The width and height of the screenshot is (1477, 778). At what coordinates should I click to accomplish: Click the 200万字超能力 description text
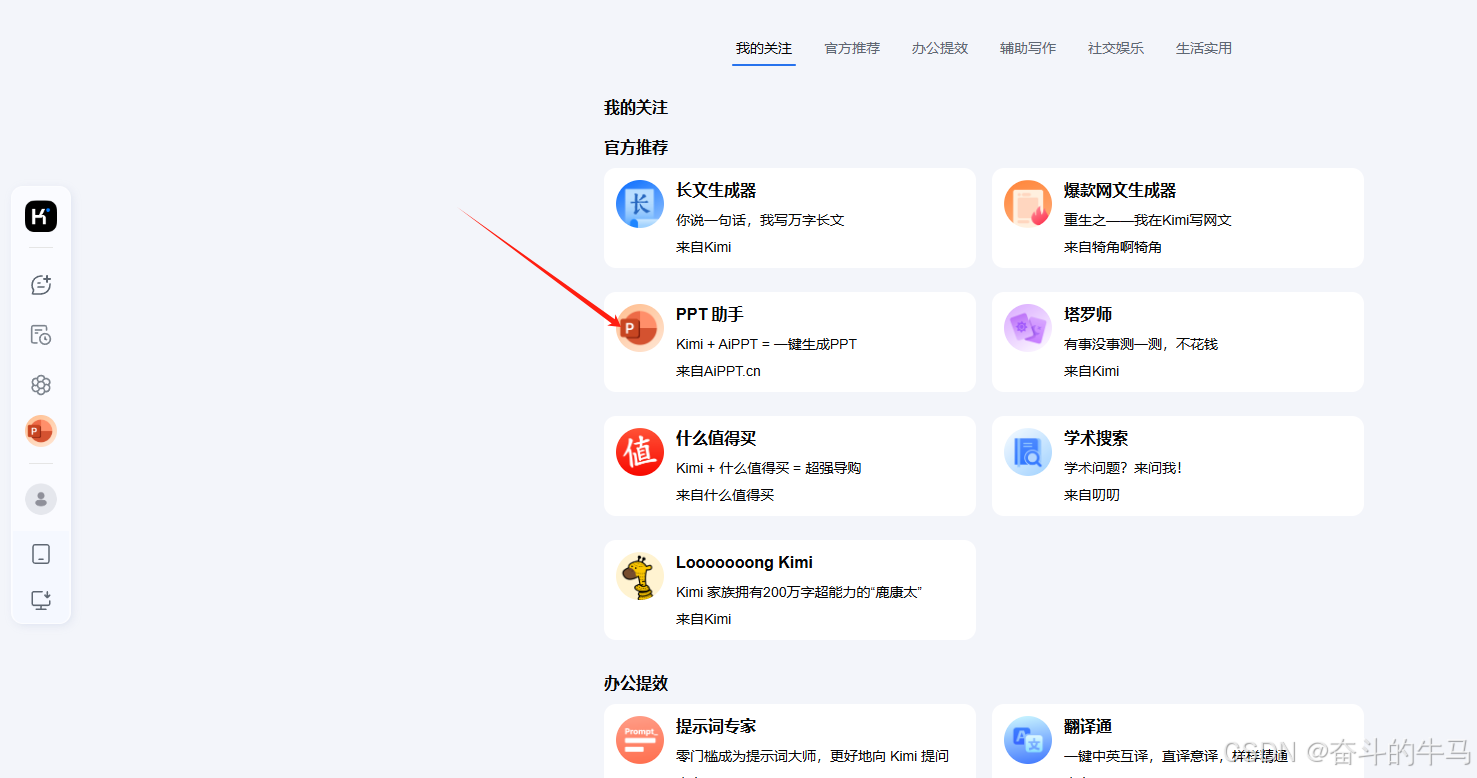(x=799, y=592)
